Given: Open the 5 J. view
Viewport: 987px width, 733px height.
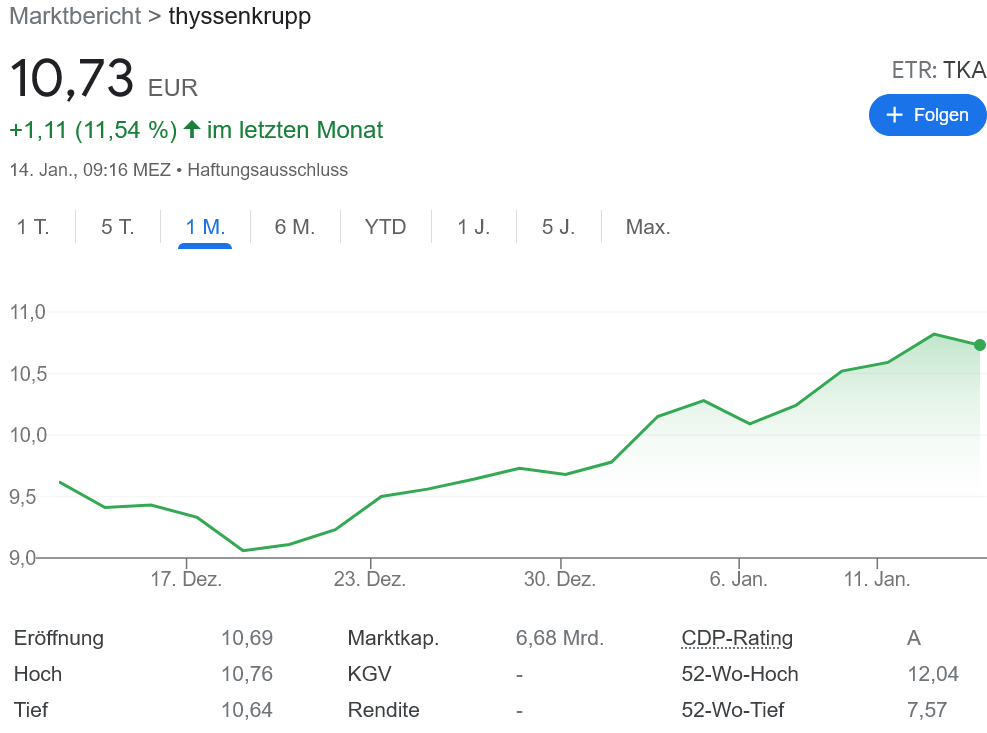Looking at the screenshot, I should 558,227.
